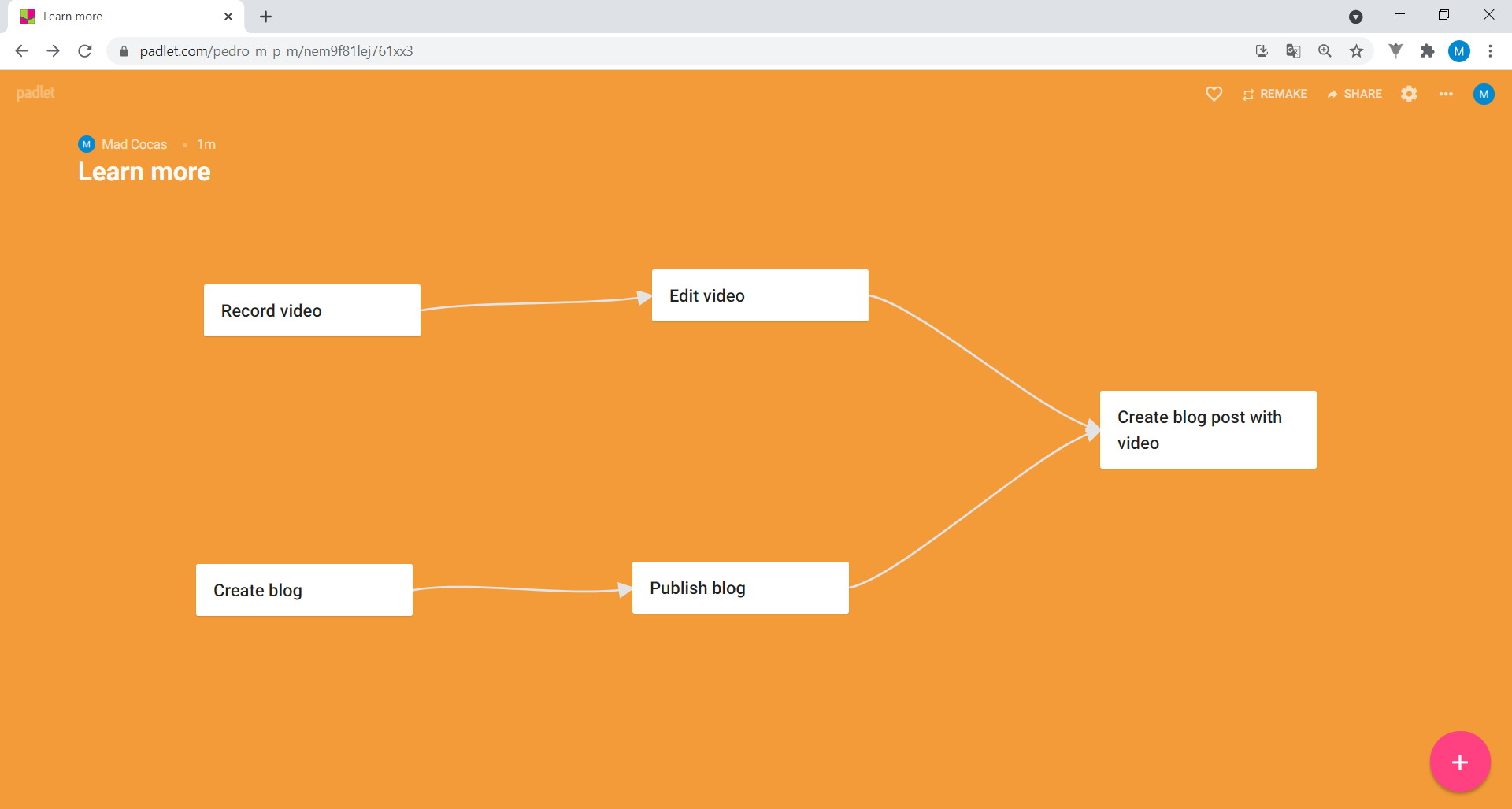Add a post with the pink plus button
The width and height of the screenshot is (1512, 809).
click(x=1460, y=762)
